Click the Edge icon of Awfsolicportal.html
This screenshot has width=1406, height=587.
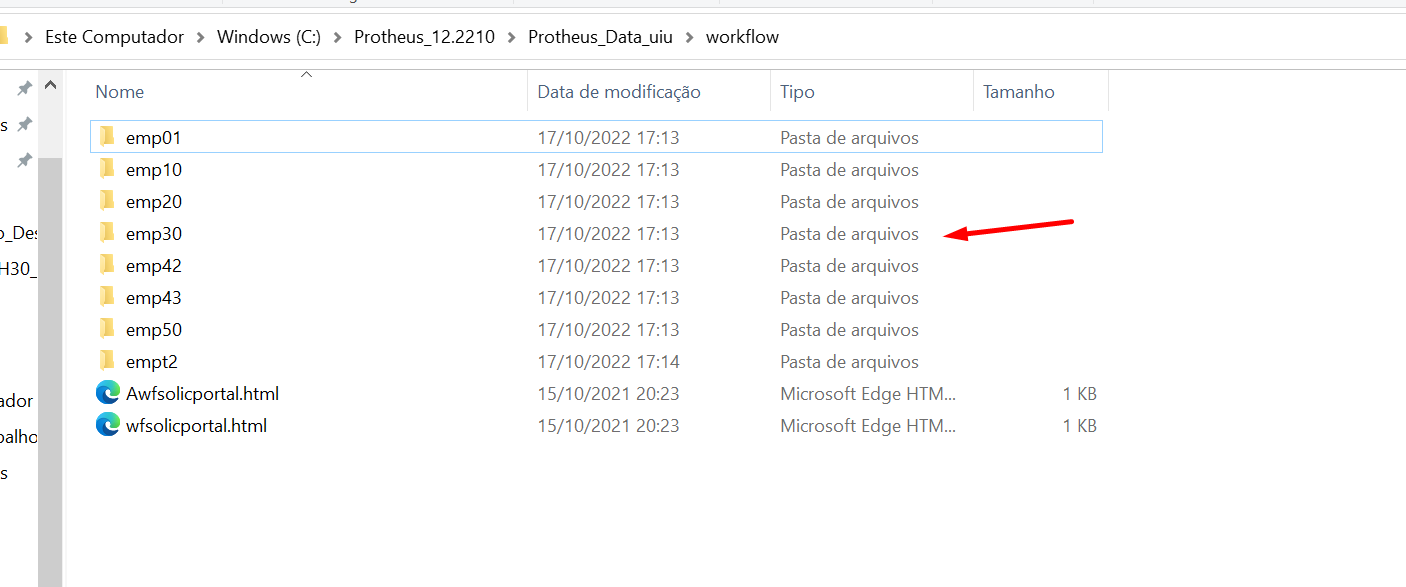[108, 393]
